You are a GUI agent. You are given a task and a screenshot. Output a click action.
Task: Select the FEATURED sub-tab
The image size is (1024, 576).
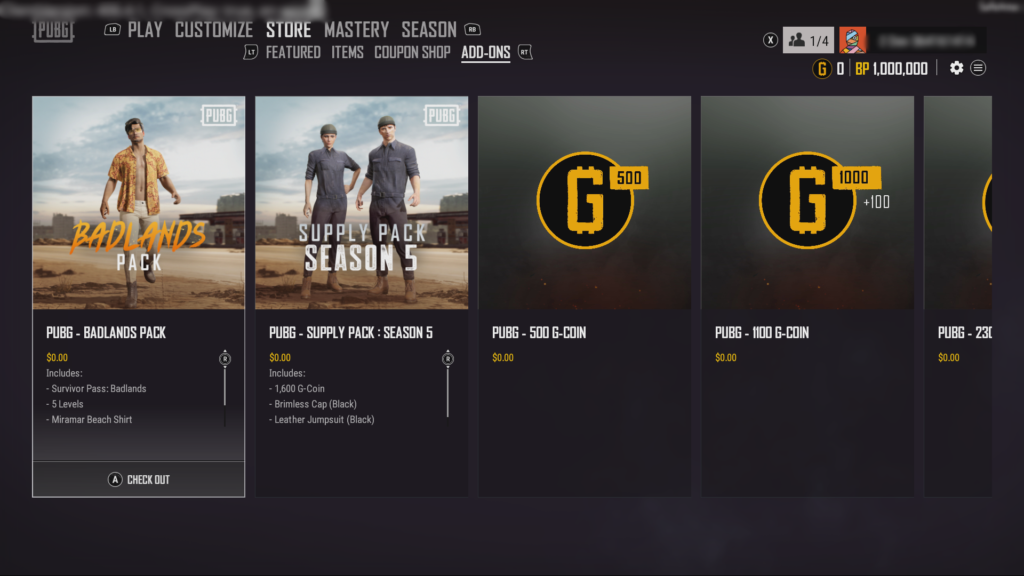pos(293,52)
